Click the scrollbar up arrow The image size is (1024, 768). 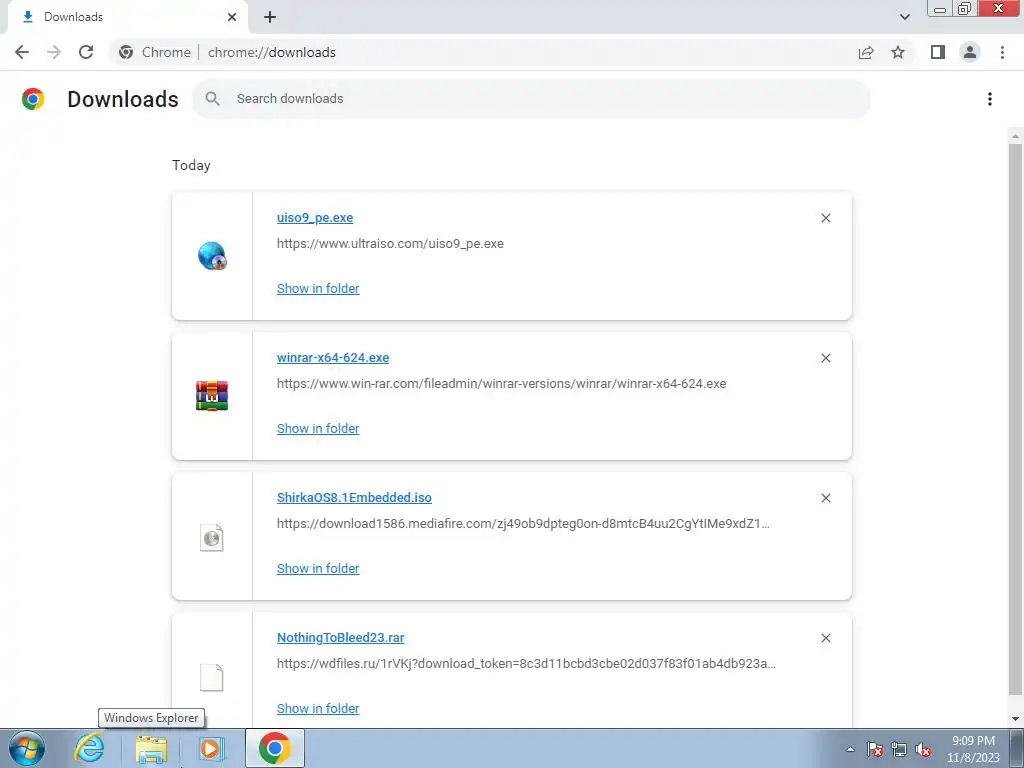click(1015, 136)
